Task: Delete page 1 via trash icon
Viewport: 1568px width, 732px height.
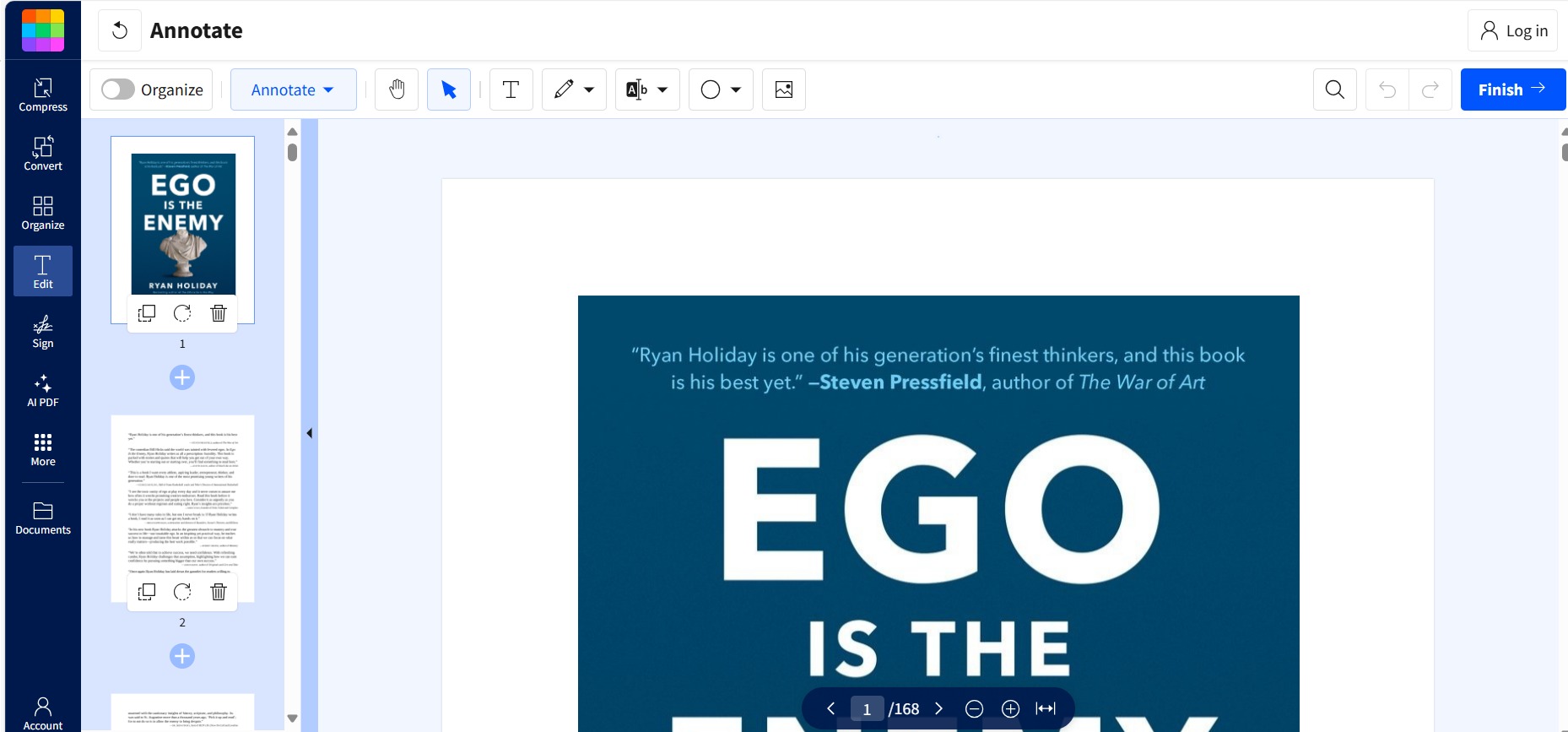Action: (219, 313)
